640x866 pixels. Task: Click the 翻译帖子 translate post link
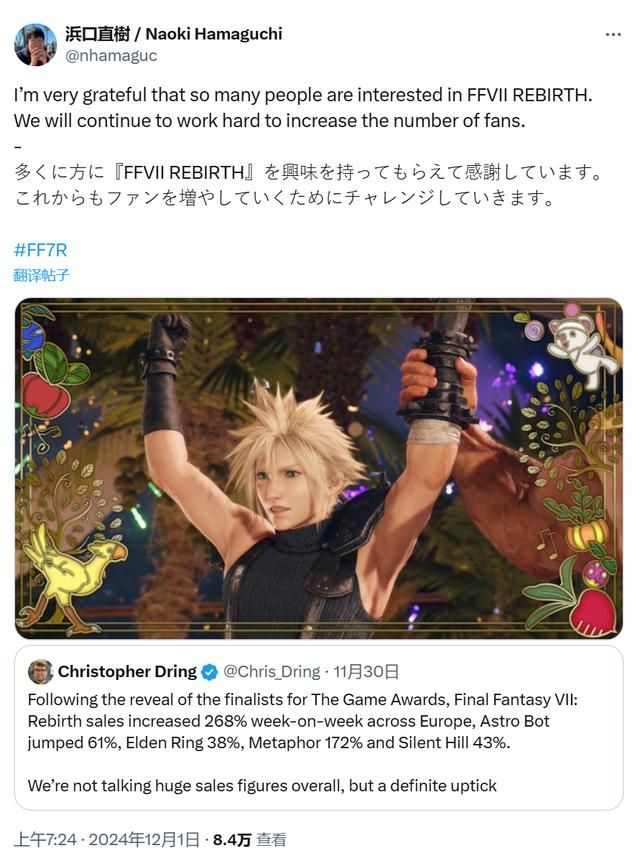(41, 275)
